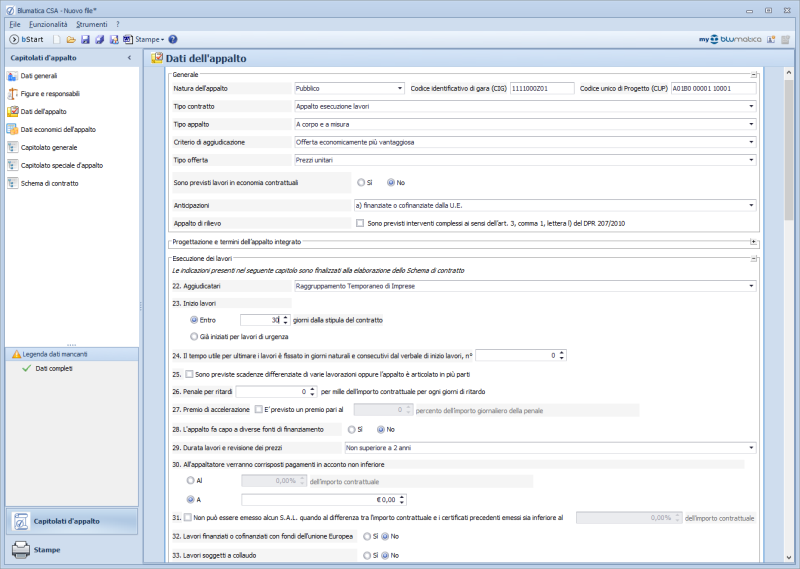800x569 pixels.
Task: Collapse the Generale section
Action: tap(754, 75)
